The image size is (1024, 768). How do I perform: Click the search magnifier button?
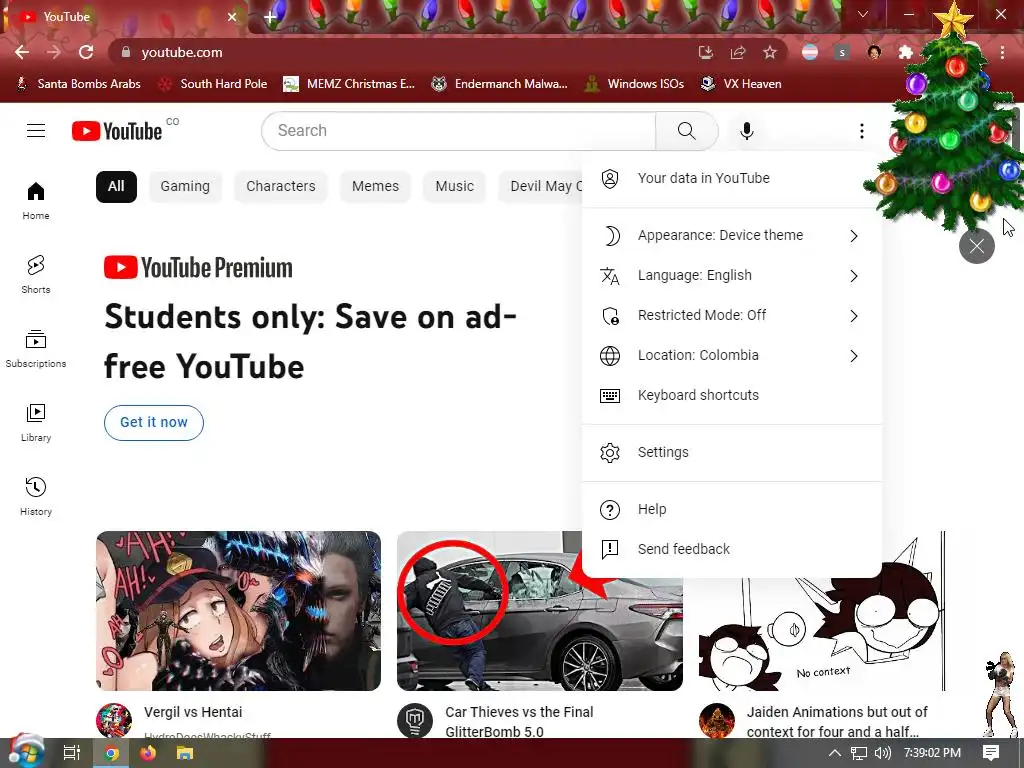point(686,131)
